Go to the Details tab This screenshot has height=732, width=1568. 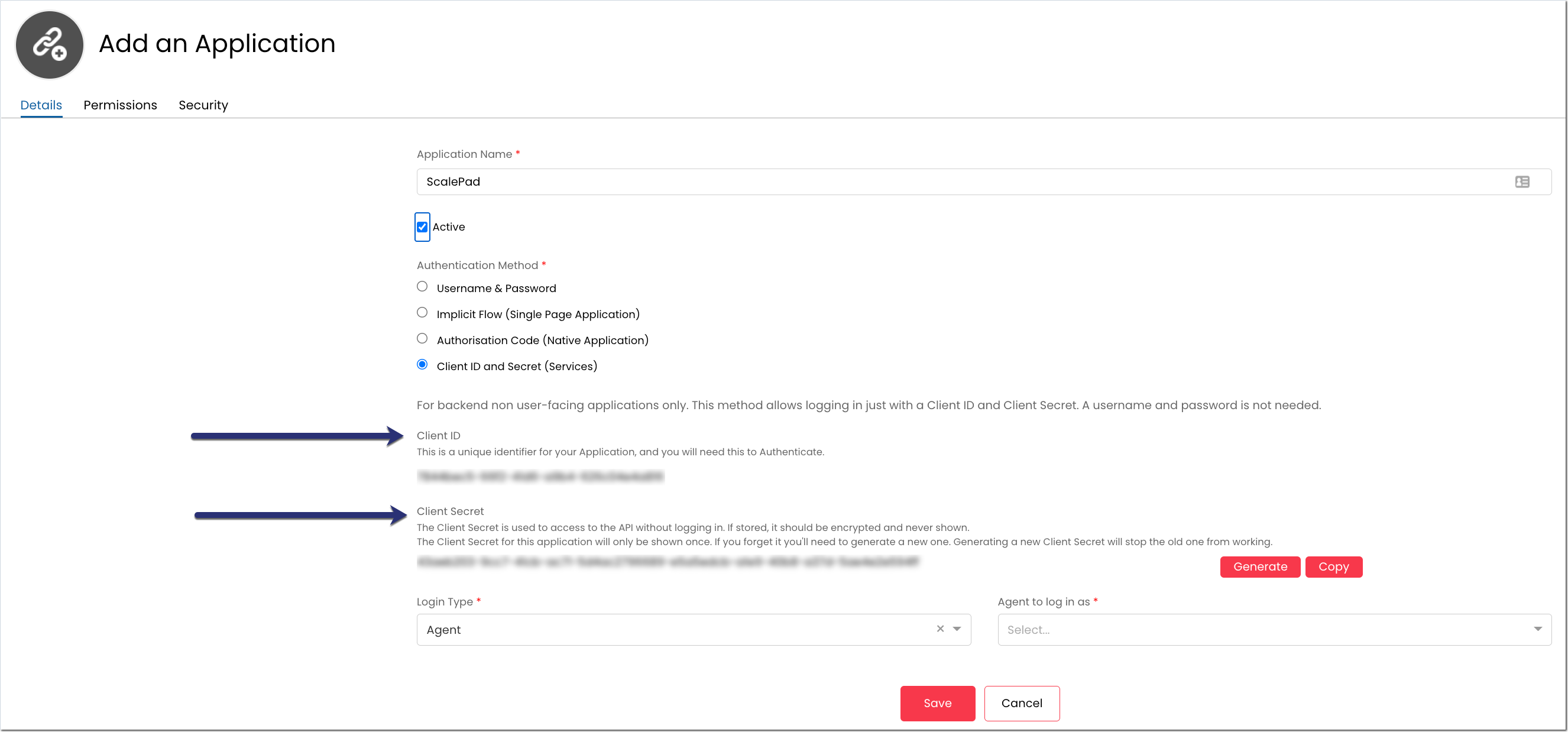(41, 105)
